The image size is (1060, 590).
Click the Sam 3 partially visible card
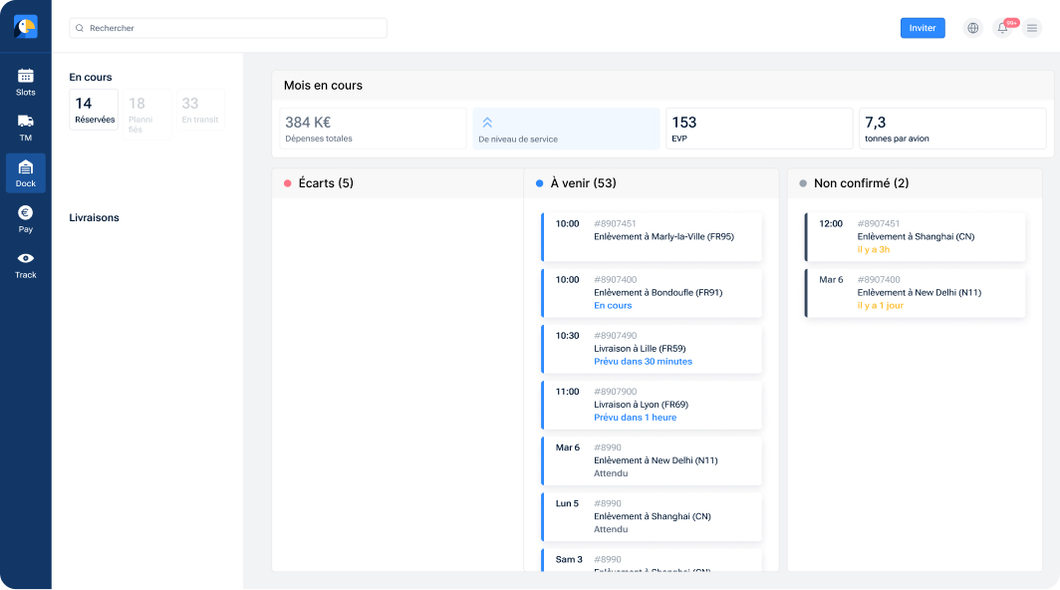[652, 560]
